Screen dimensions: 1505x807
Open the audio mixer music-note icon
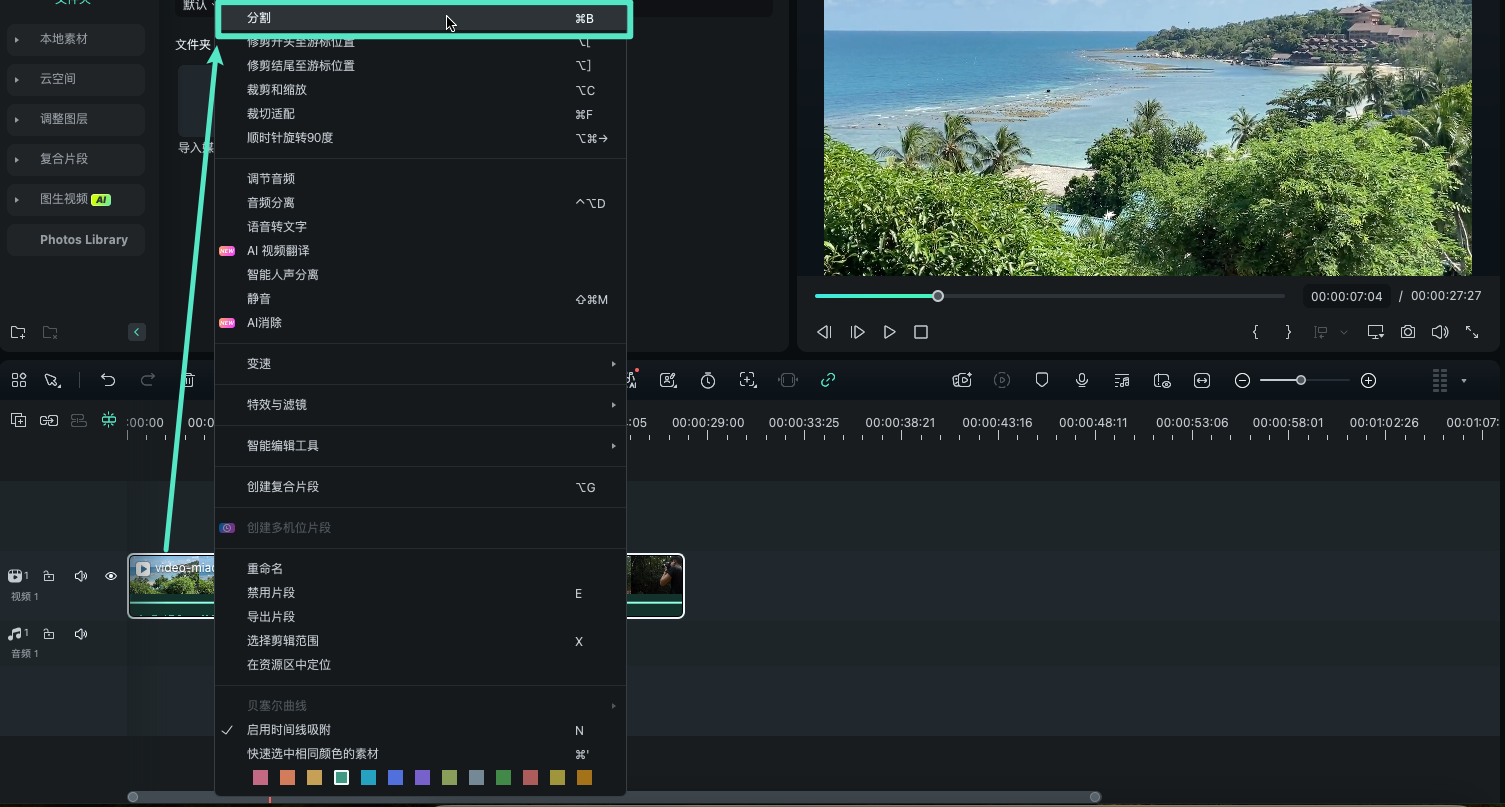1122,380
